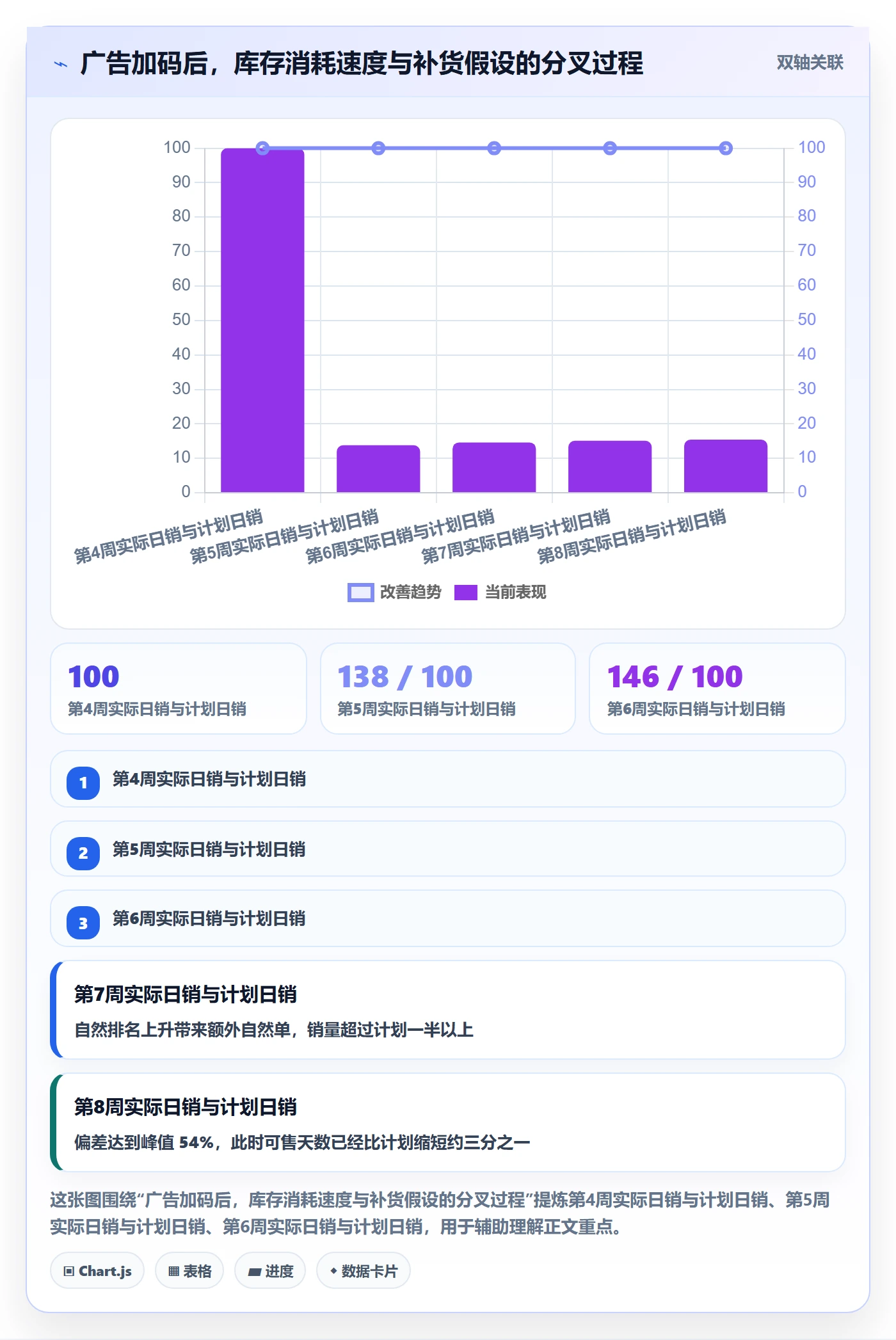The image size is (896, 1340).
Task: Select list row 第5周实际日销与计划日销
Action: coord(448,849)
